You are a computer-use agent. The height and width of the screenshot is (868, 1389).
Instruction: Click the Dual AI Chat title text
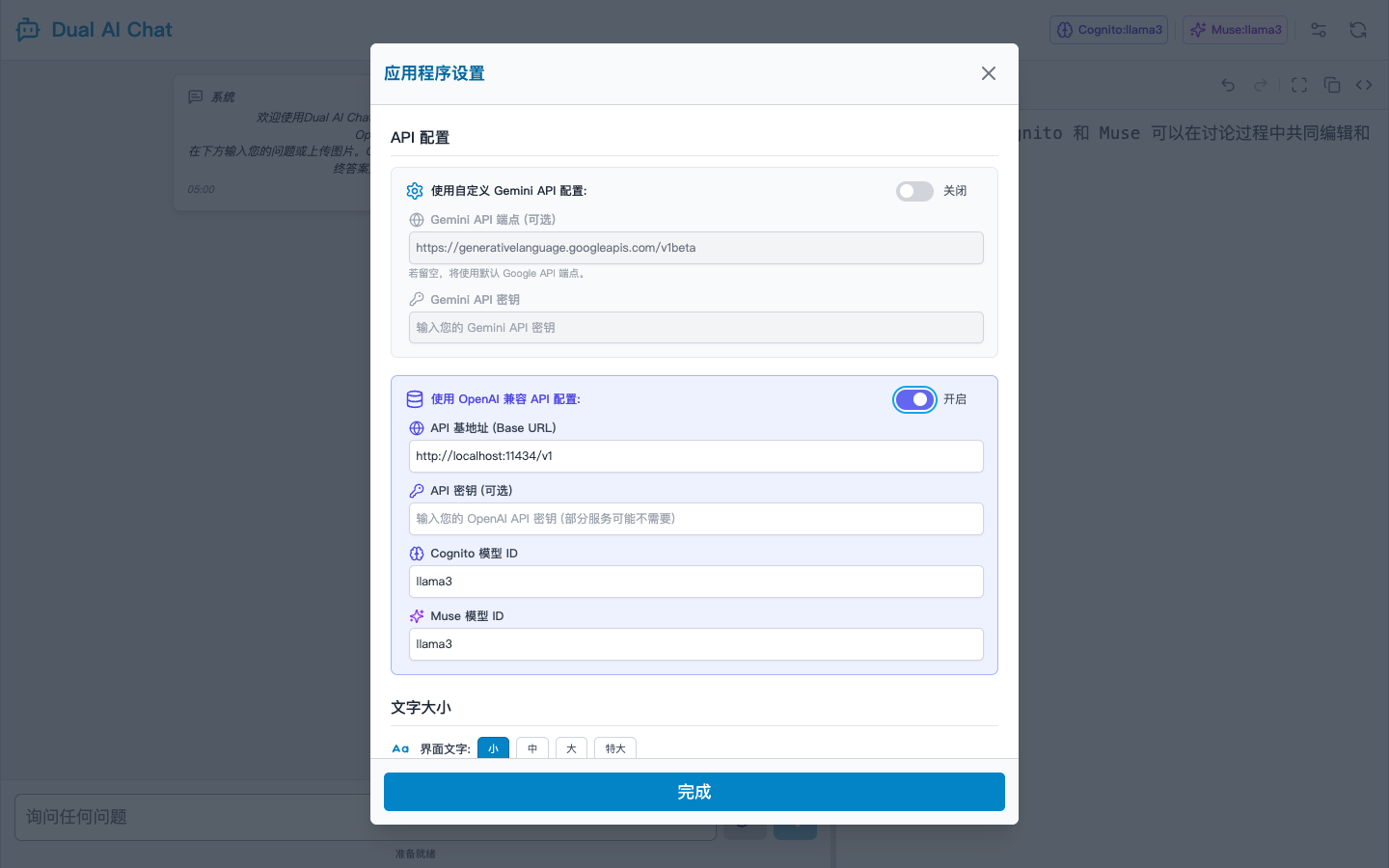pos(112,30)
